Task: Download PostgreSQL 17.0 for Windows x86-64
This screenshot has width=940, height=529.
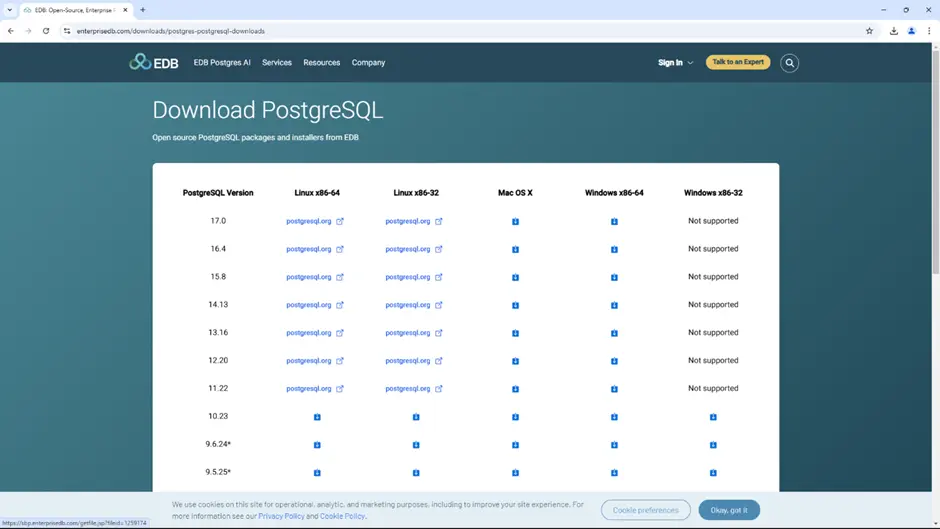Action: [614, 221]
